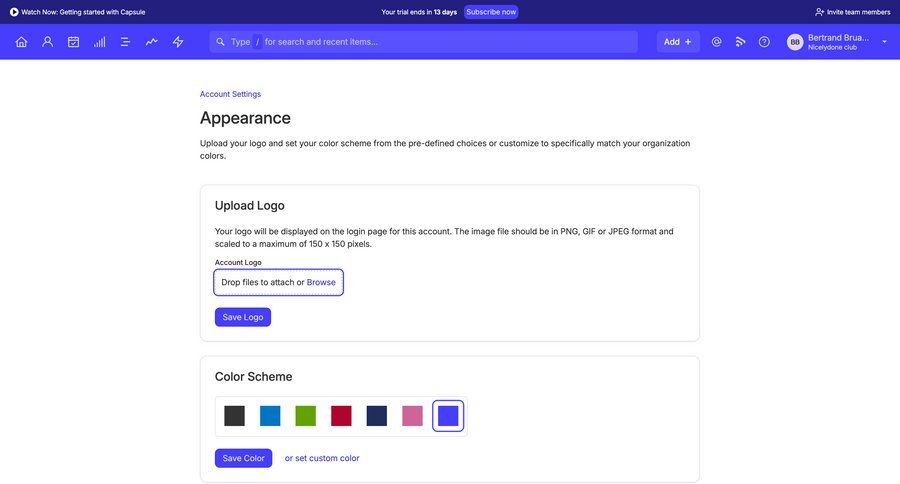
Task: Click the 'or set custom color' link
Action: (x=322, y=458)
